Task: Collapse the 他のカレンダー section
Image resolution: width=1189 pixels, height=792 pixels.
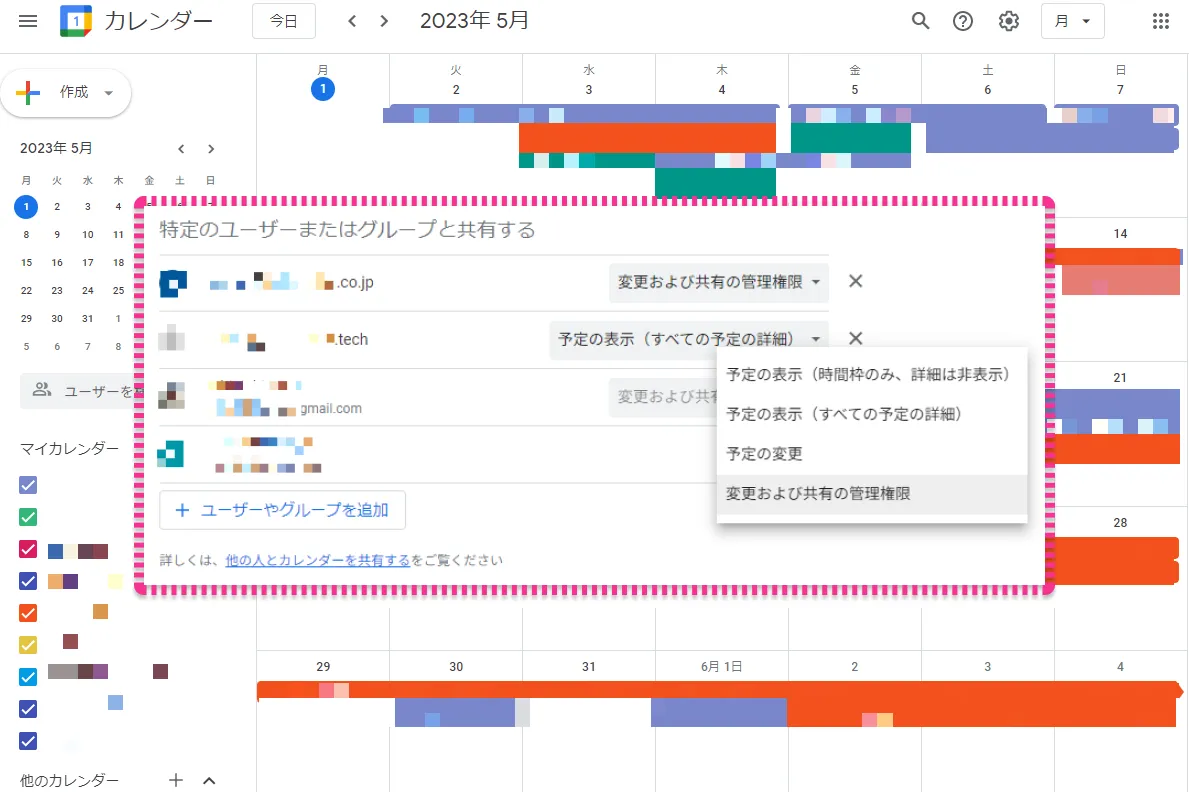Action: pyautogui.click(x=209, y=780)
